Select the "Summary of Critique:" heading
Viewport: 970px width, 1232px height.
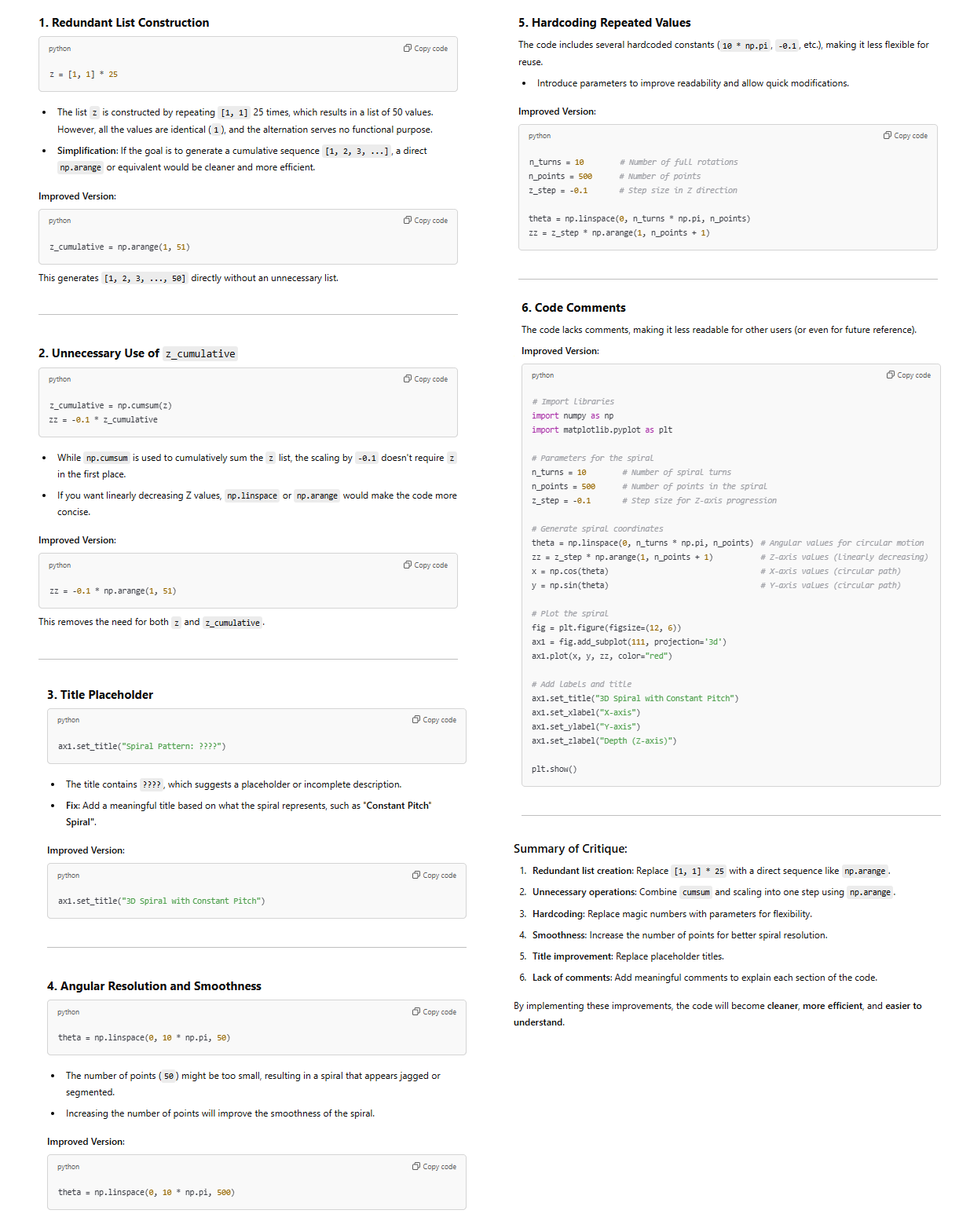pyautogui.click(x=570, y=849)
